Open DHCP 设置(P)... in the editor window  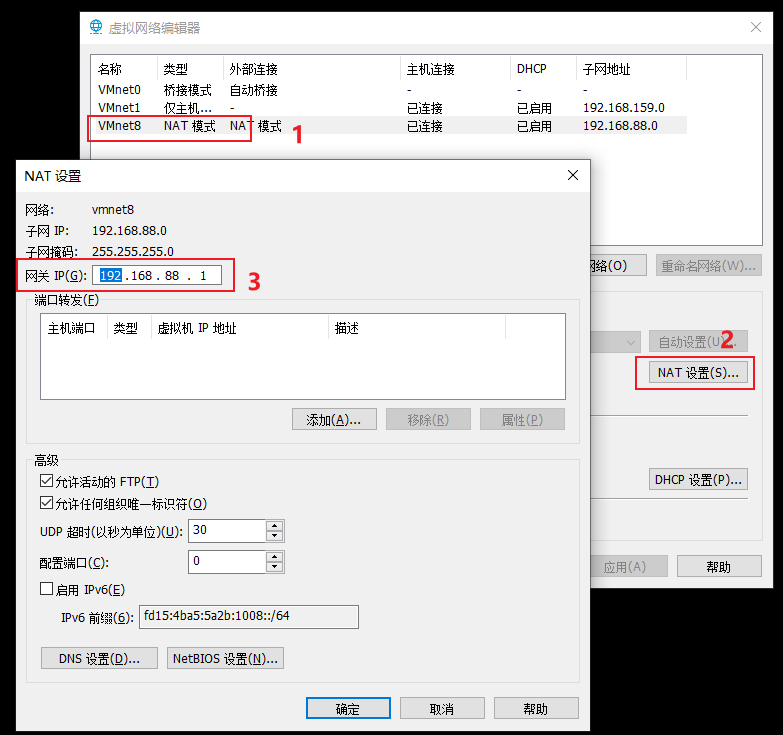[x=698, y=479]
